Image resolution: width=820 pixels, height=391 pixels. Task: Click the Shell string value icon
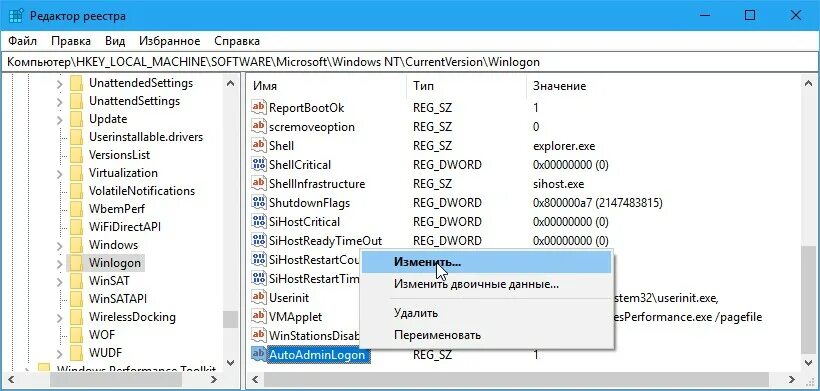click(x=259, y=145)
